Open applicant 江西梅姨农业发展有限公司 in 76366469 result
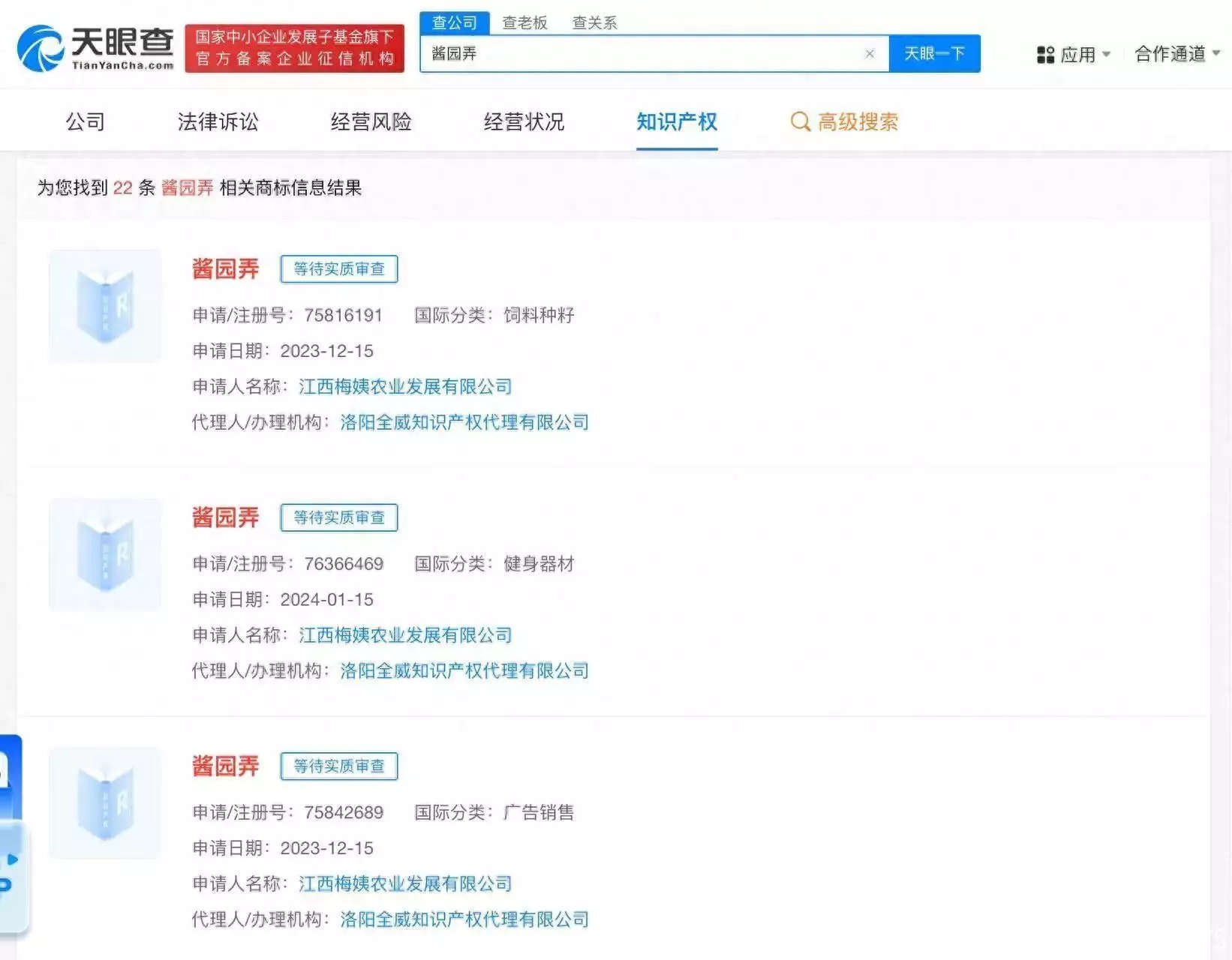The height and width of the screenshot is (960, 1232). pyautogui.click(x=405, y=635)
